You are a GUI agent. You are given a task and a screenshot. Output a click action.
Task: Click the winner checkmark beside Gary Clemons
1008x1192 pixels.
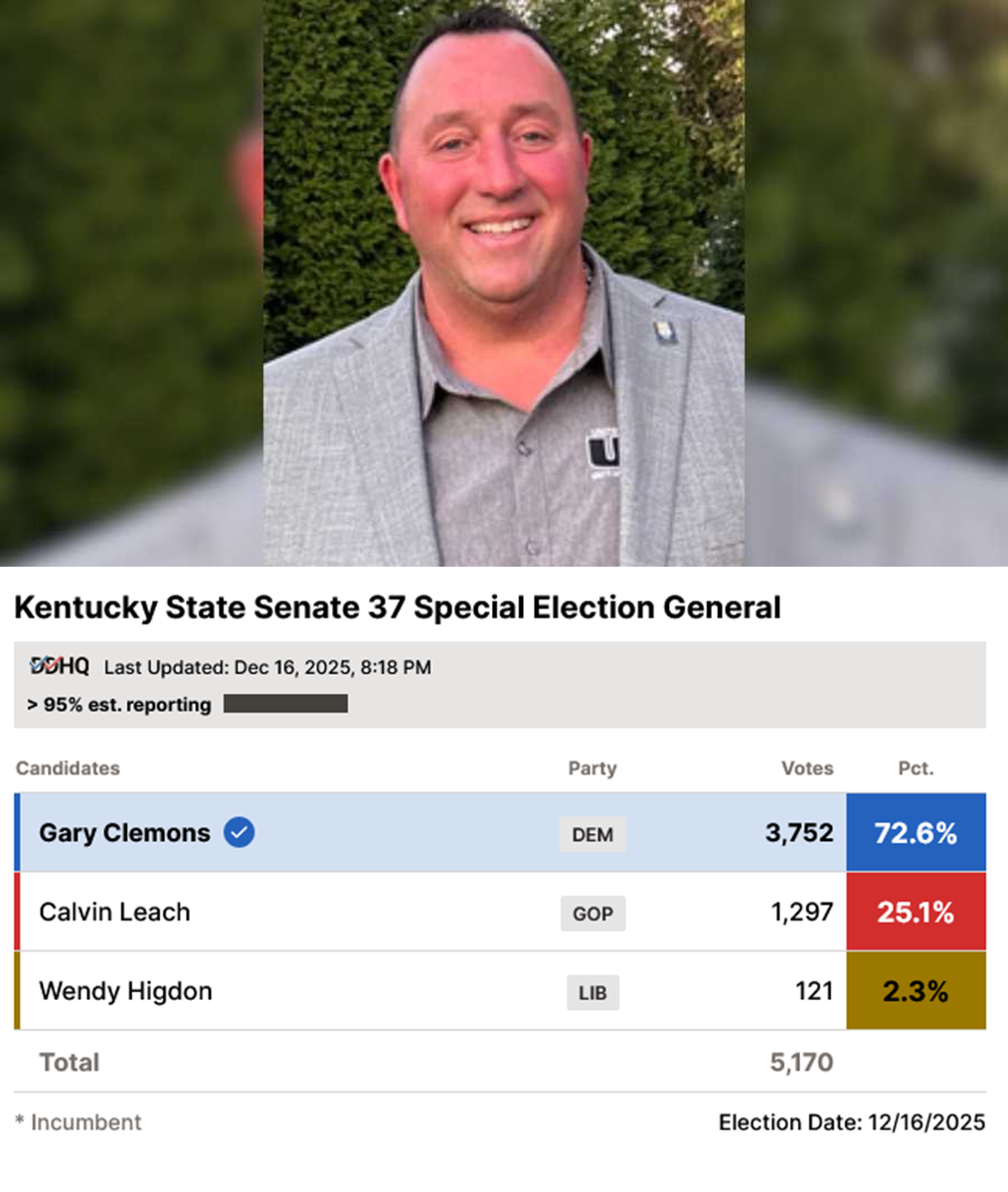pos(239,832)
